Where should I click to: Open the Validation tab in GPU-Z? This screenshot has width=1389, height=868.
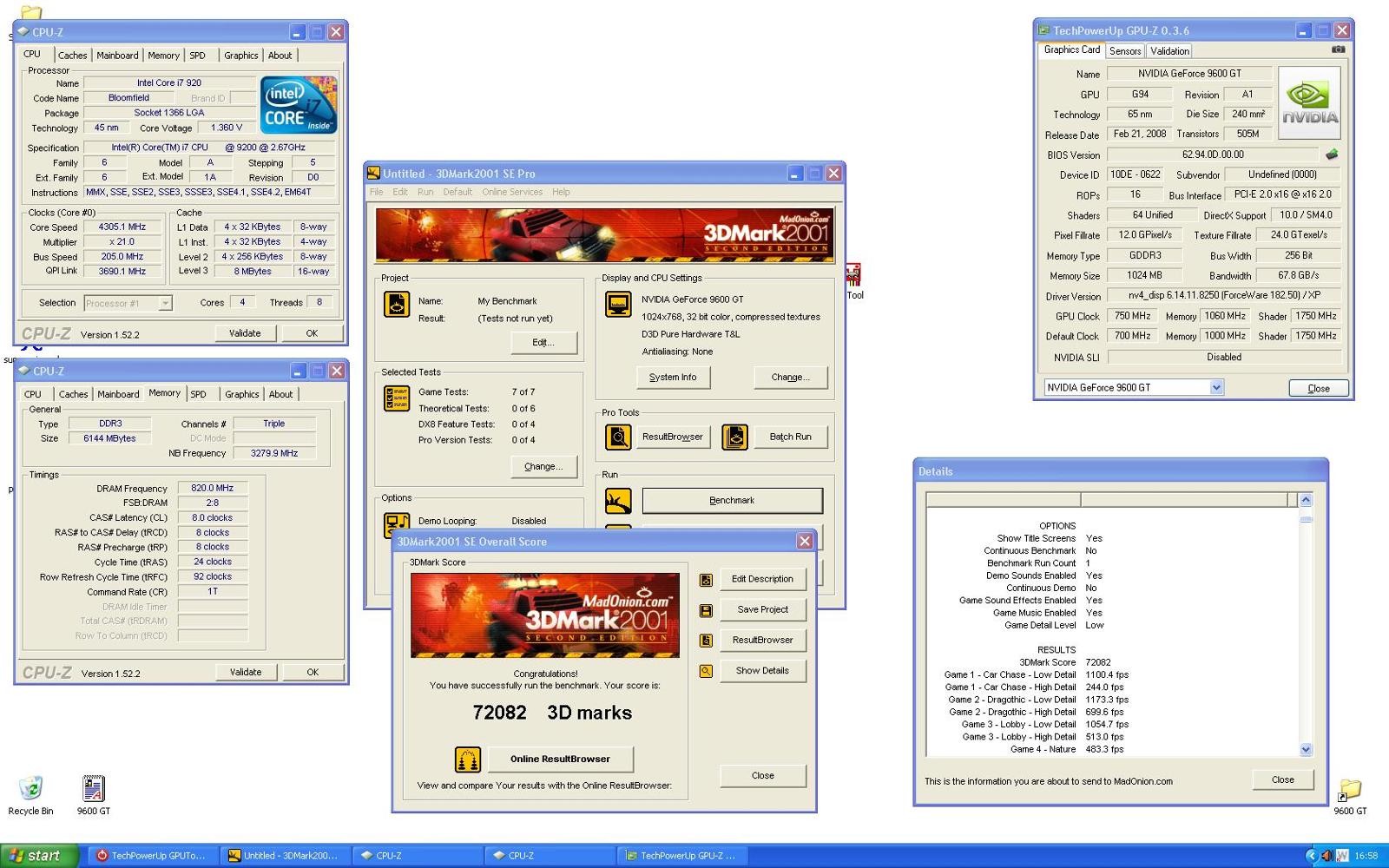point(1169,51)
